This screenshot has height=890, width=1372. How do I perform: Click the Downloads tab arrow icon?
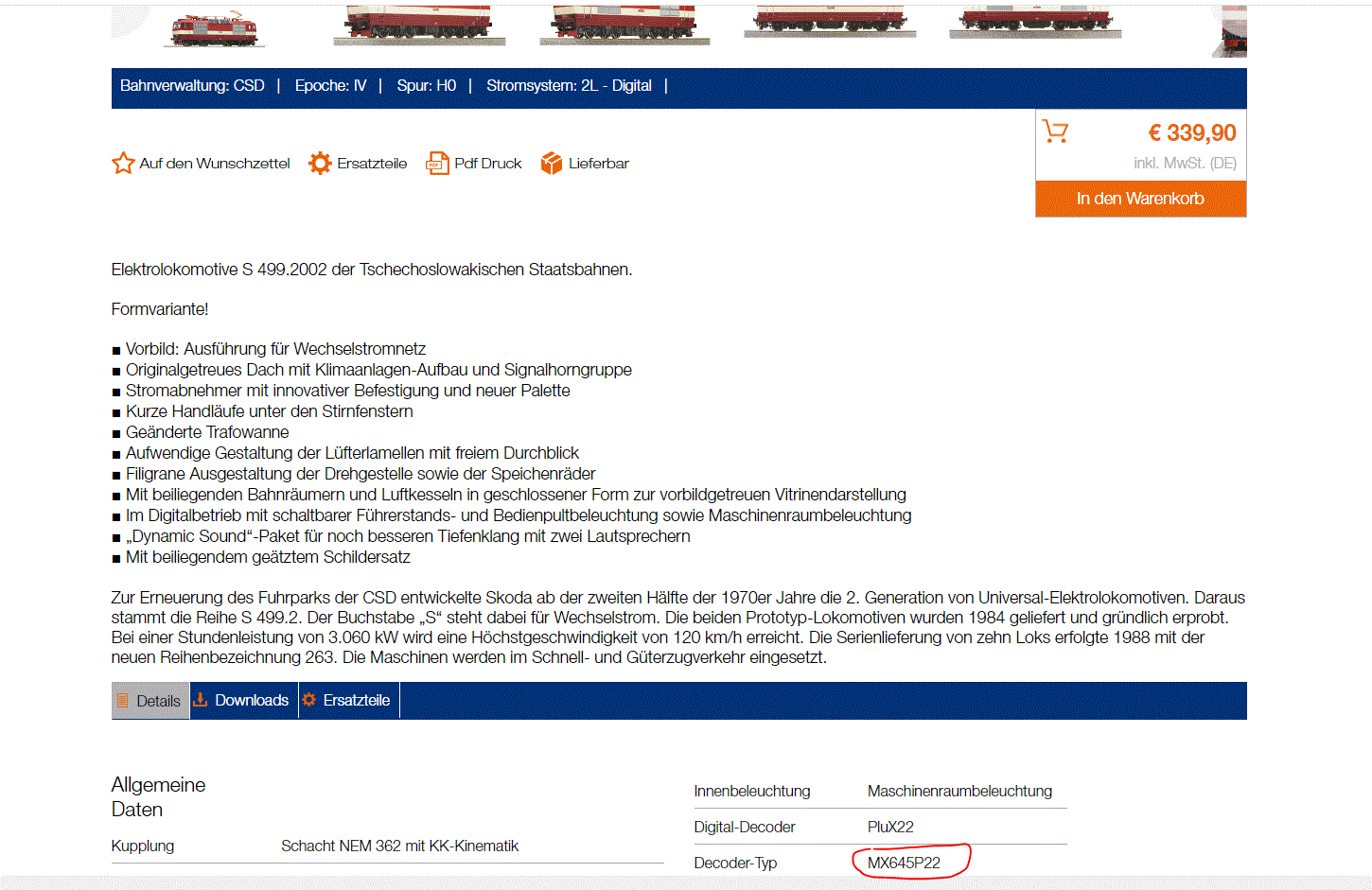(201, 700)
